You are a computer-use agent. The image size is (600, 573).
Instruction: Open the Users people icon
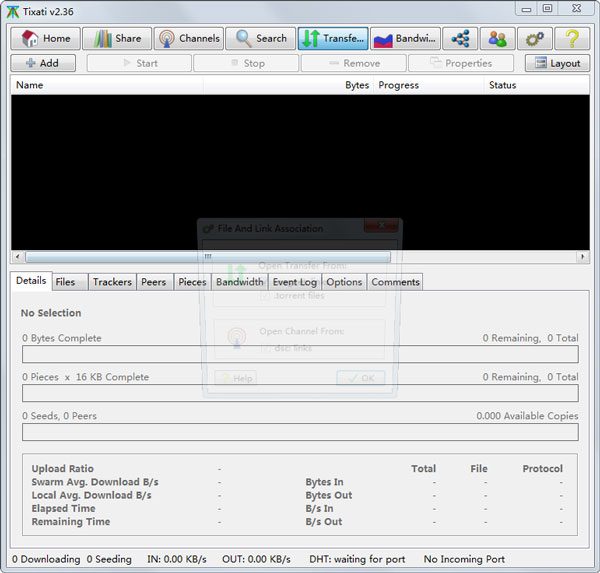[x=497, y=39]
